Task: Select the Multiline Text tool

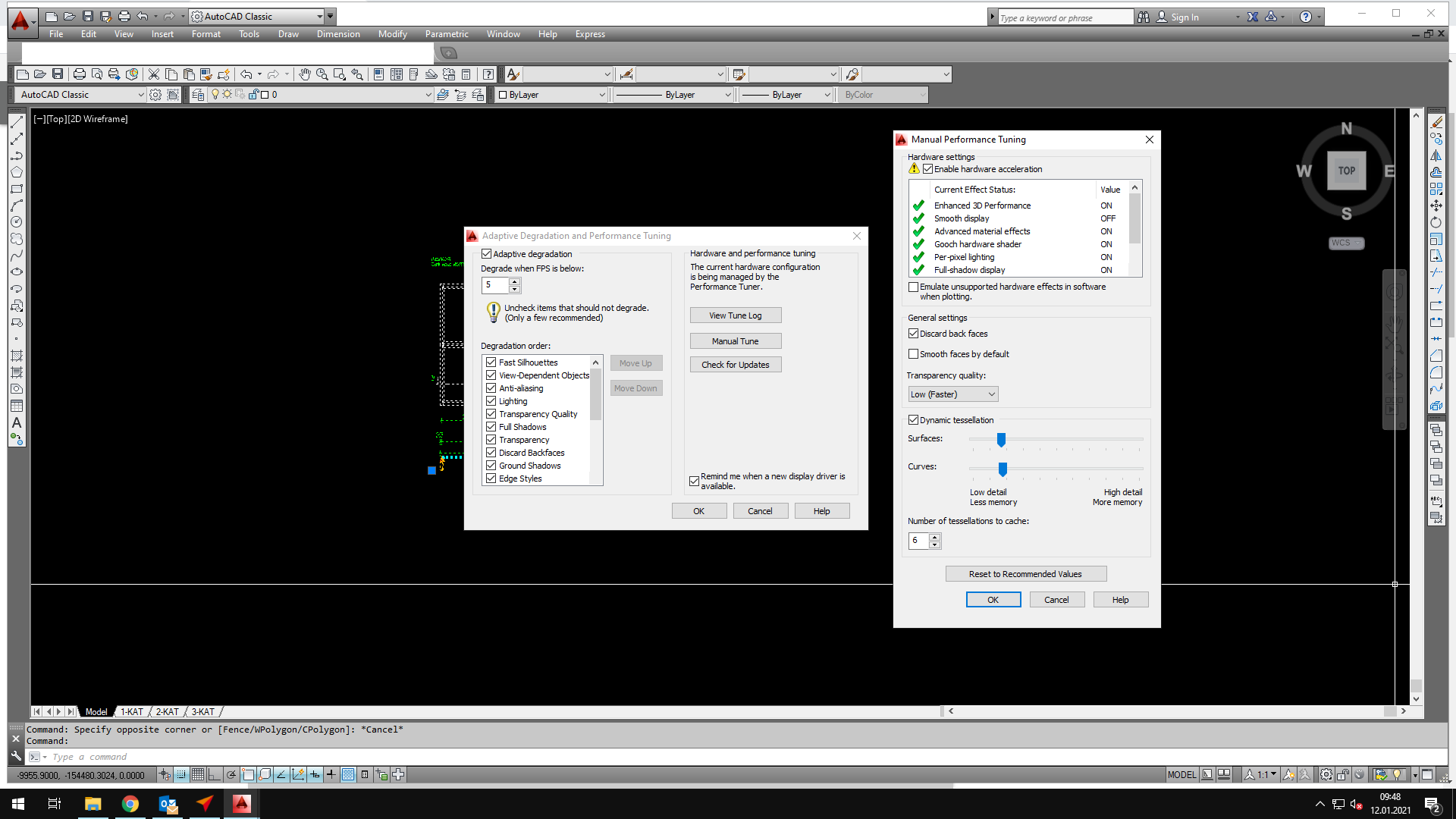Action: pos(16,423)
